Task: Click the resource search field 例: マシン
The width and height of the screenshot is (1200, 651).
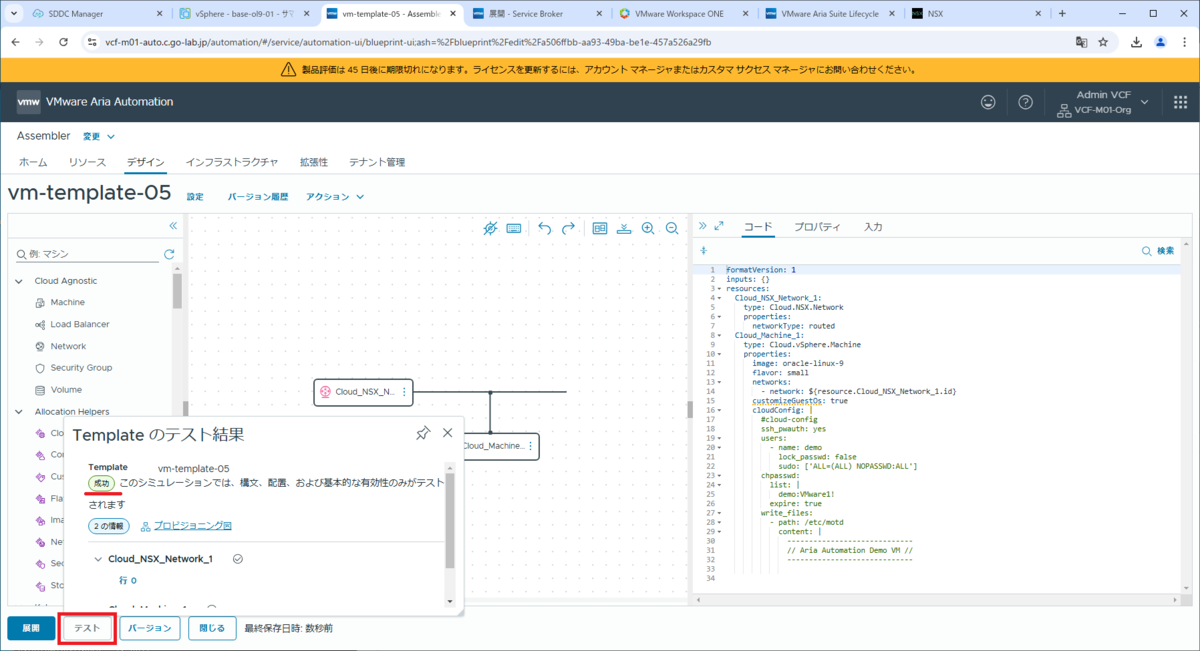Action: click(87, 254)
